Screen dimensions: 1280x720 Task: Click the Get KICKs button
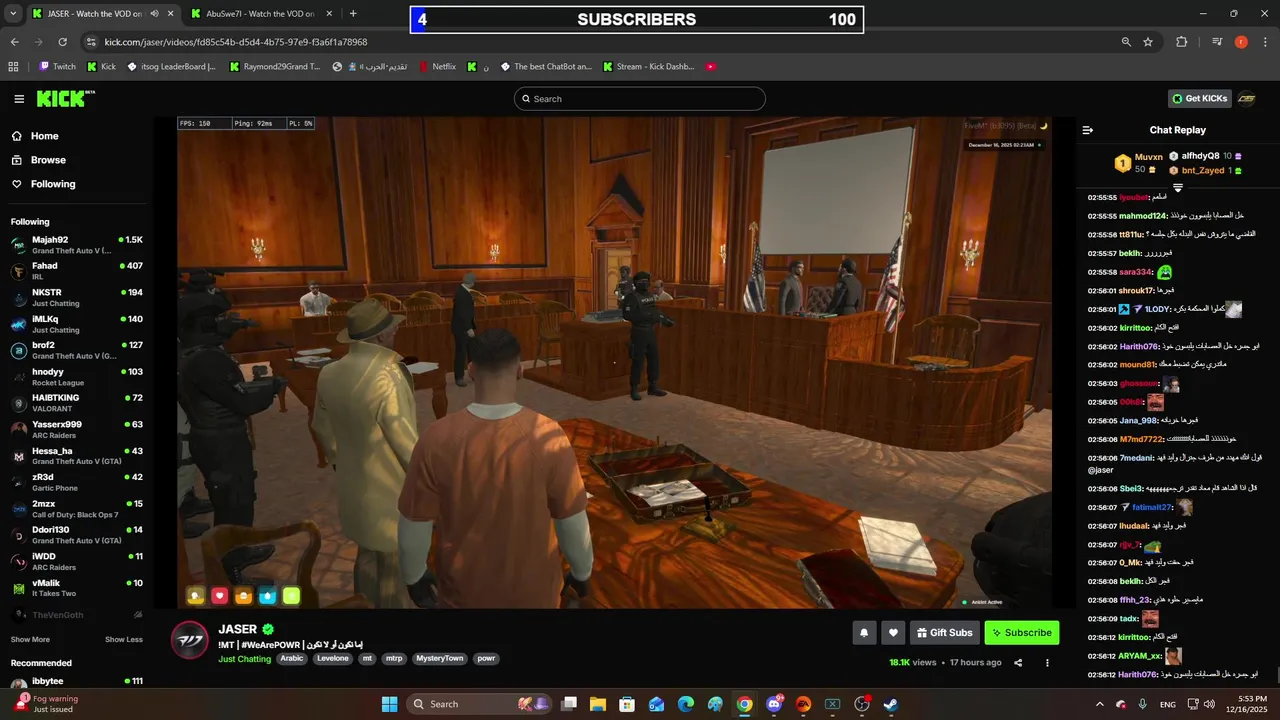tap(1200, 99)
